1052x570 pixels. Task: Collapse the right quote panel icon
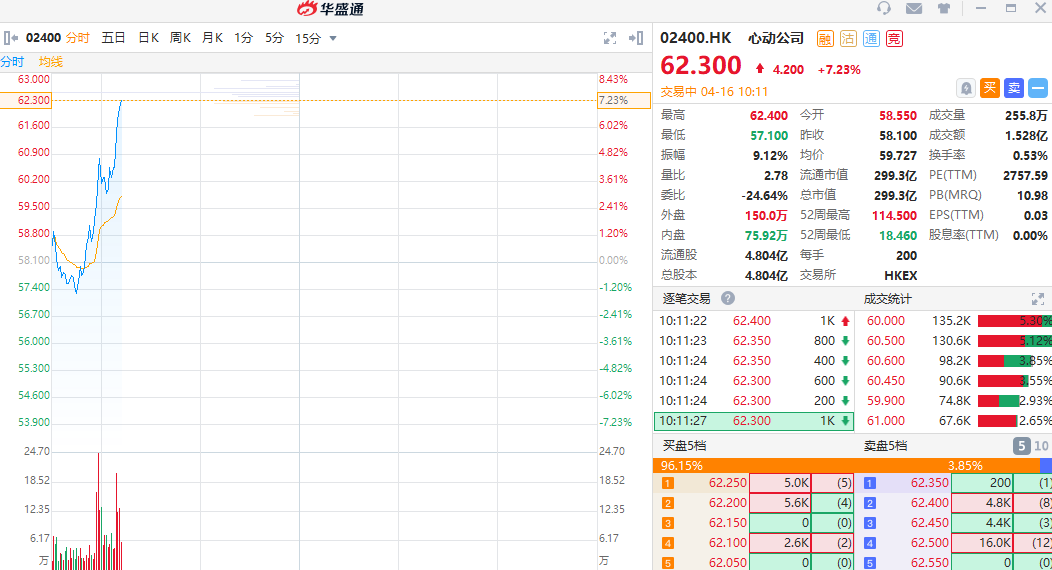point(636,38)
